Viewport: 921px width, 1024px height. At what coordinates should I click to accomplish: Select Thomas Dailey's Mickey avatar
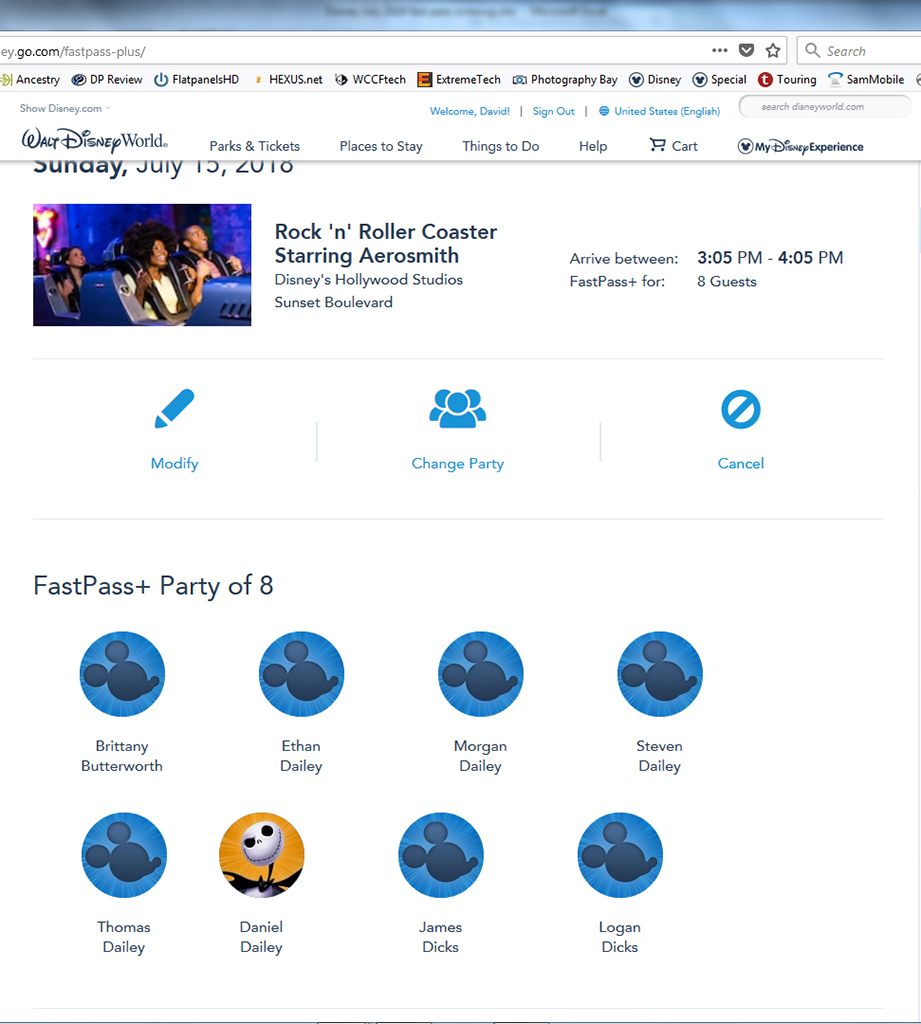click(x=124, y=855)
